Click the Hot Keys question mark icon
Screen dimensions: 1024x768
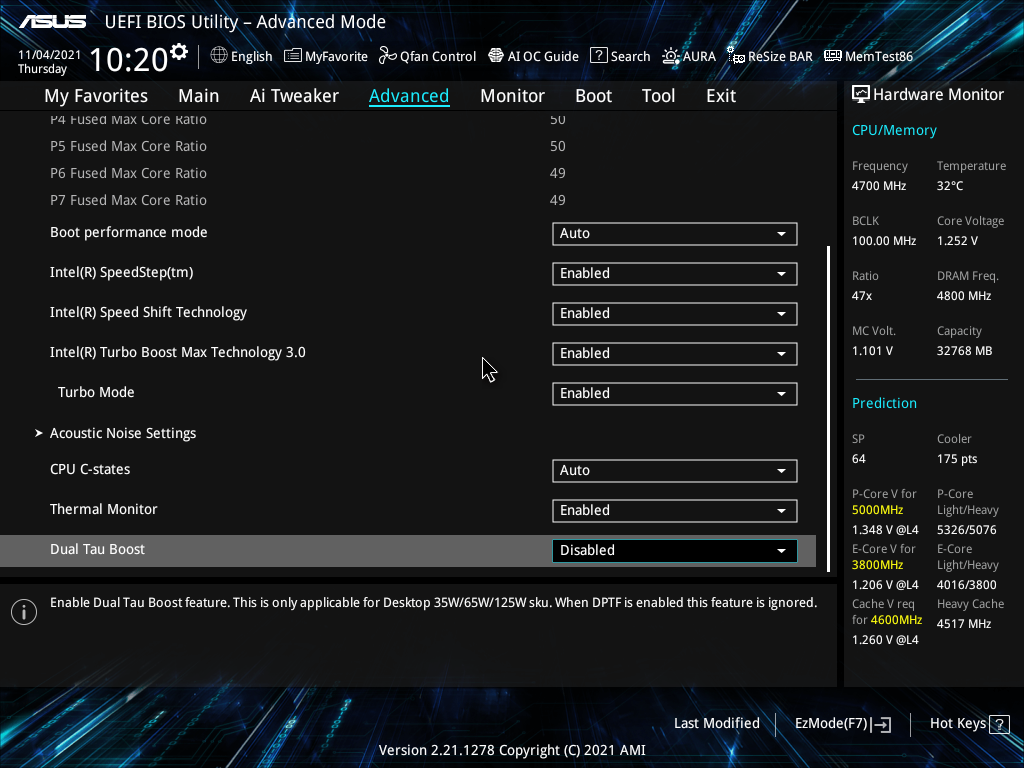[999, 724]
